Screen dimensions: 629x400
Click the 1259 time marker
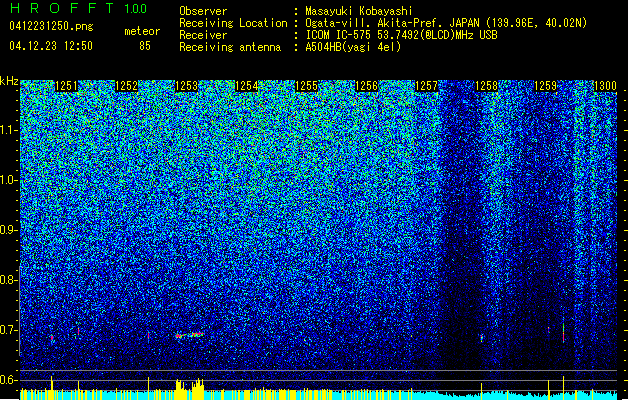(546, 86)
